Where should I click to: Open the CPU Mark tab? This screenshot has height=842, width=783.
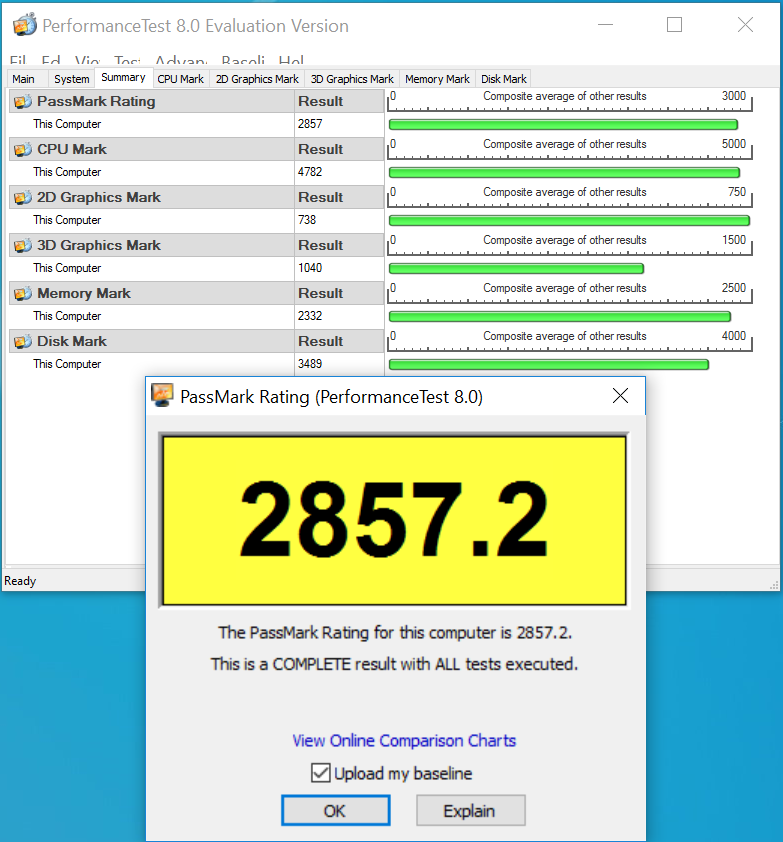coord(180,79)
